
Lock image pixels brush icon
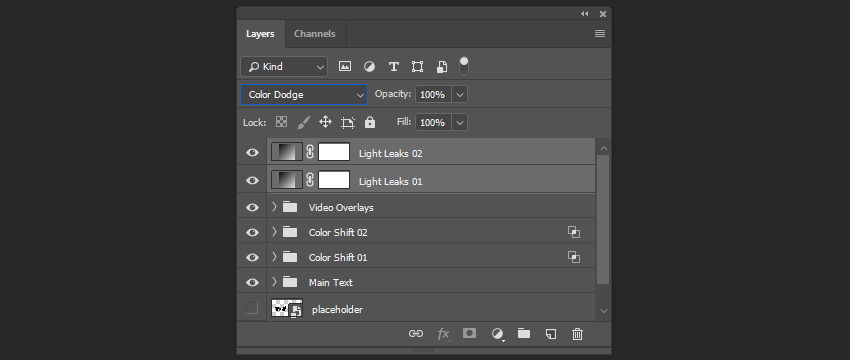click(304, 122)
